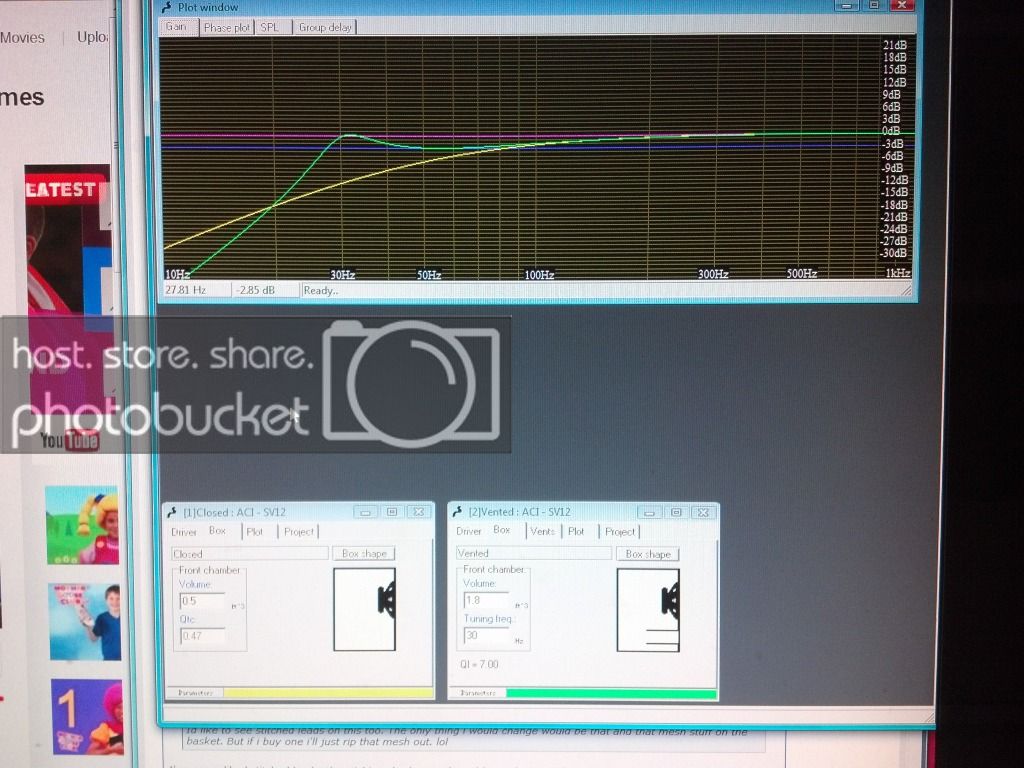Viewport: 1024px width, 768px height.
Task: Click the 21dB gain axis label
Action: (x=895, y=45)
